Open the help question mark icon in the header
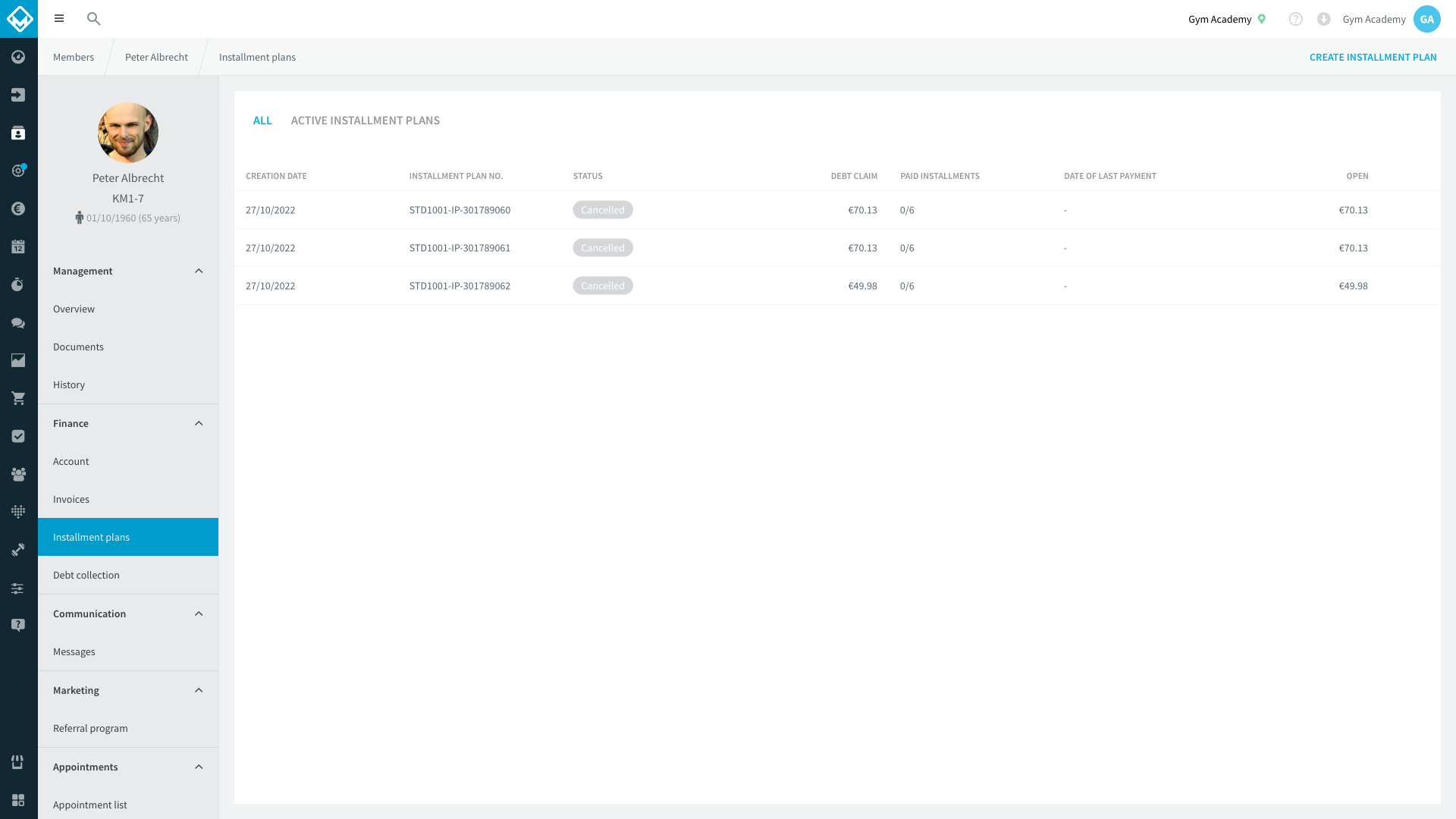 click(1295, 19)
